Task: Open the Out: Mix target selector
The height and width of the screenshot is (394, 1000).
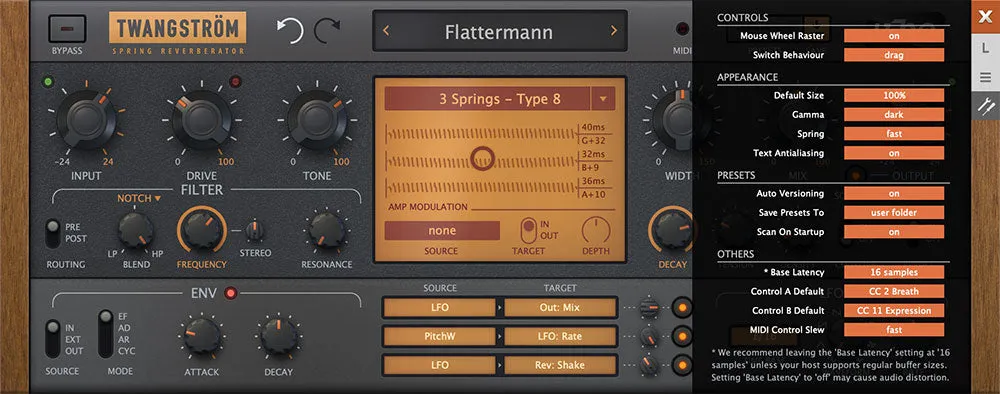Action: tap(560, 307)
